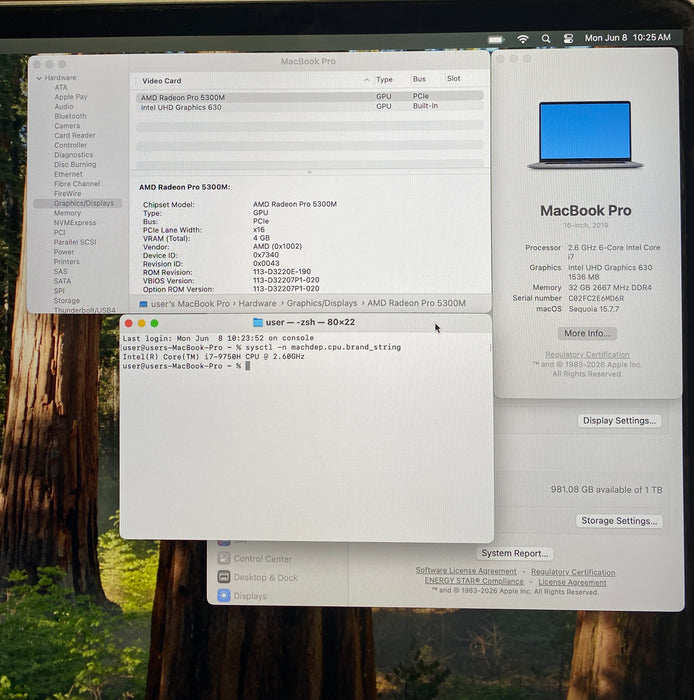Click the System Report... button

click(515, 554)
